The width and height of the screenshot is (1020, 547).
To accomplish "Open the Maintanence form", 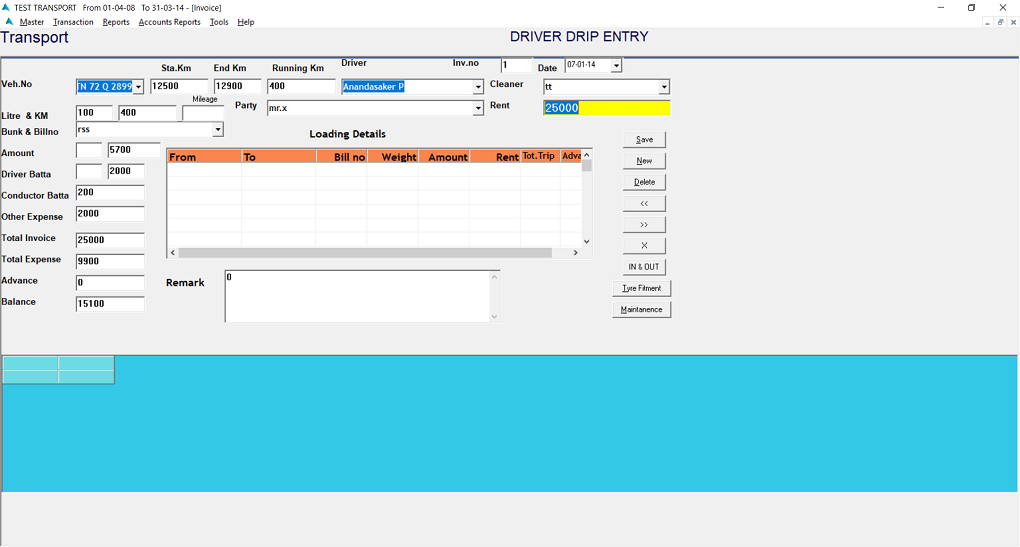I will click(641, 310).
